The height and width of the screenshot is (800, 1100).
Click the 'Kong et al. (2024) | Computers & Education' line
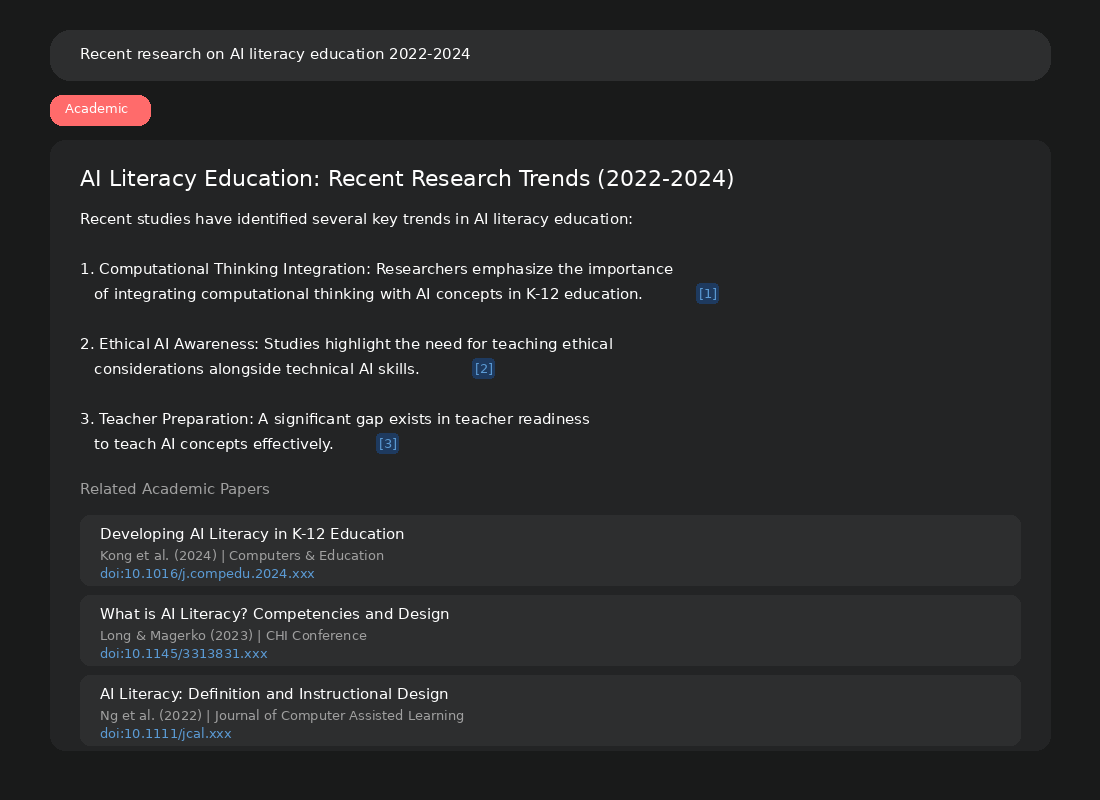click(242, 555)
